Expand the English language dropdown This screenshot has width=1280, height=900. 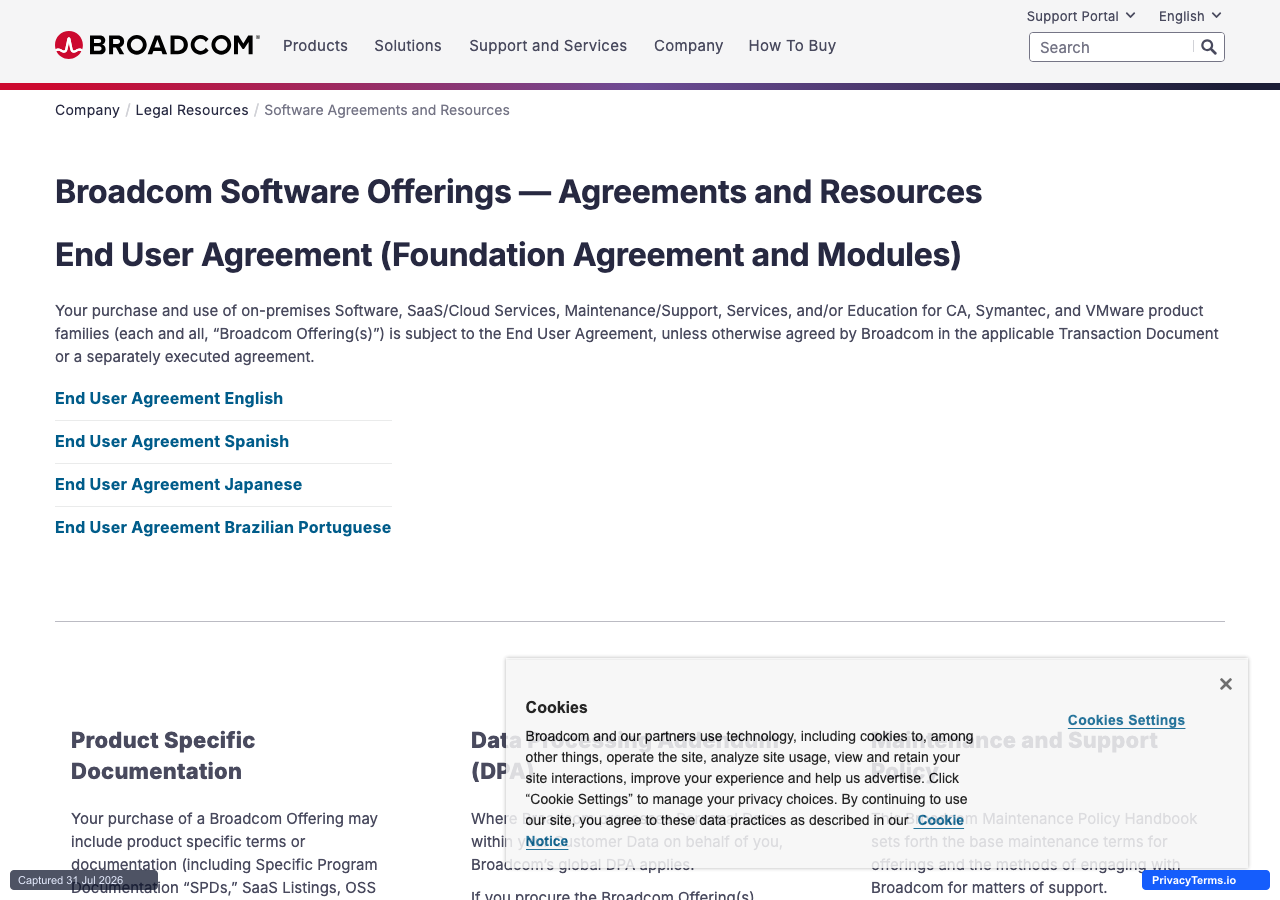pyautogui.click(x=1190, y=16)
